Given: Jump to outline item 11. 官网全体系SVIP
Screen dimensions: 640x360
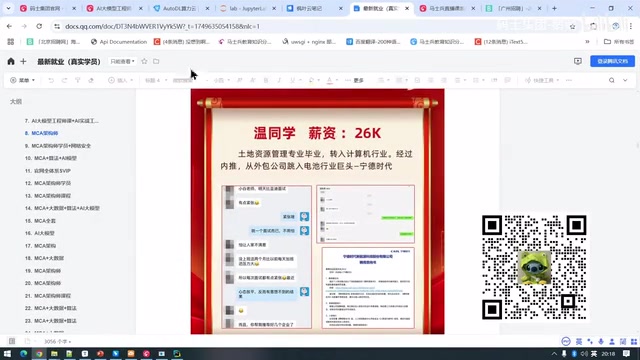Looking at the screenshot, I should point(47,171).
